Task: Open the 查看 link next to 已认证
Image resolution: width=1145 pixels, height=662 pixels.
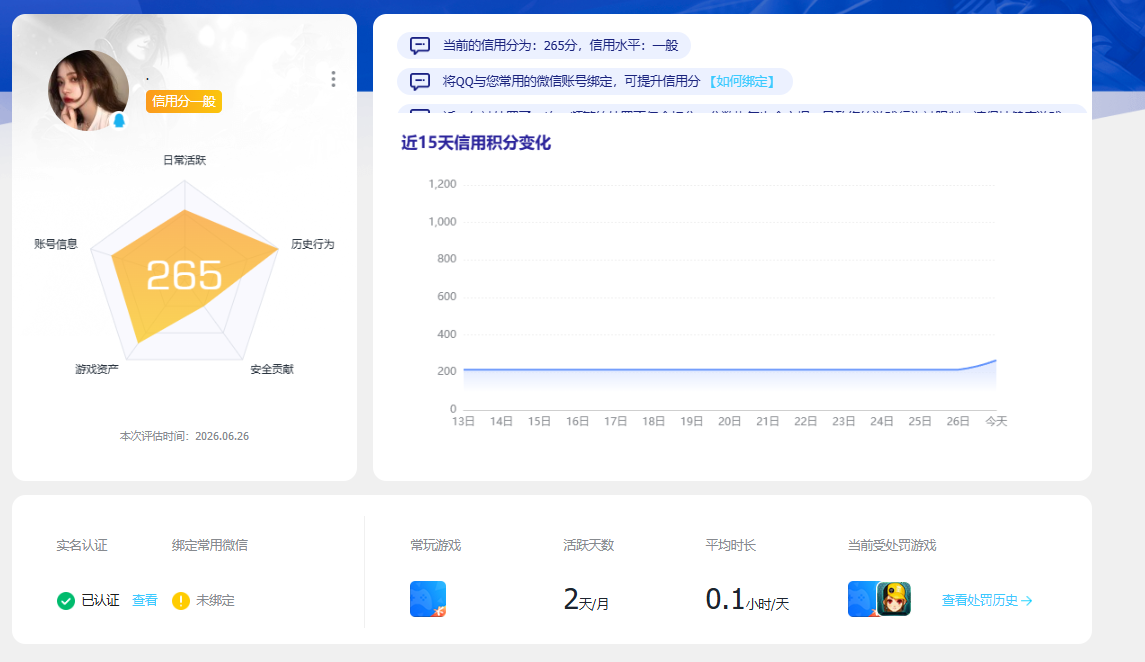Action: click(145, 600)
